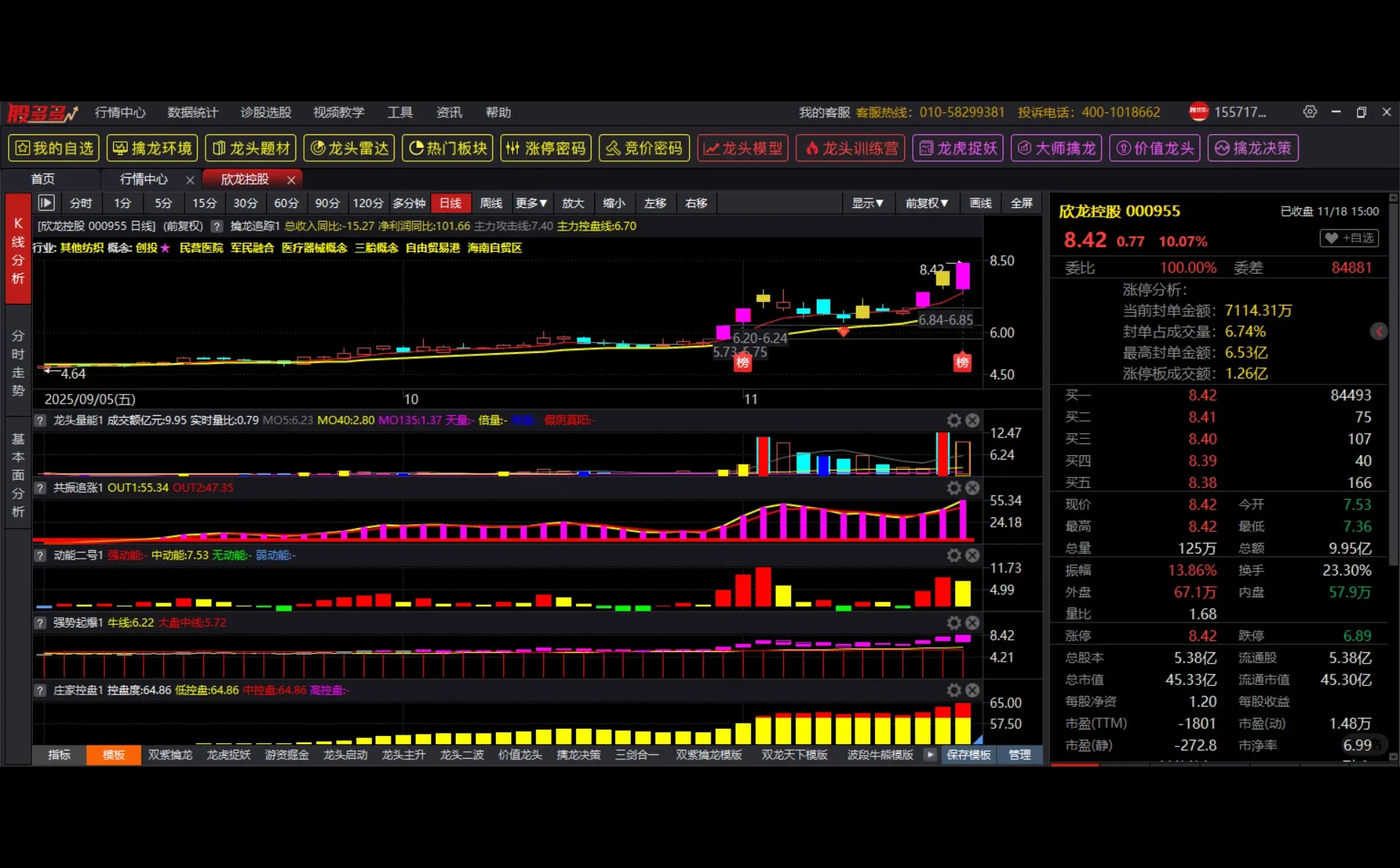This screenshot has height=868, width=1400.
Task: Open the 显示 dropdown
Action: [867, 203]
